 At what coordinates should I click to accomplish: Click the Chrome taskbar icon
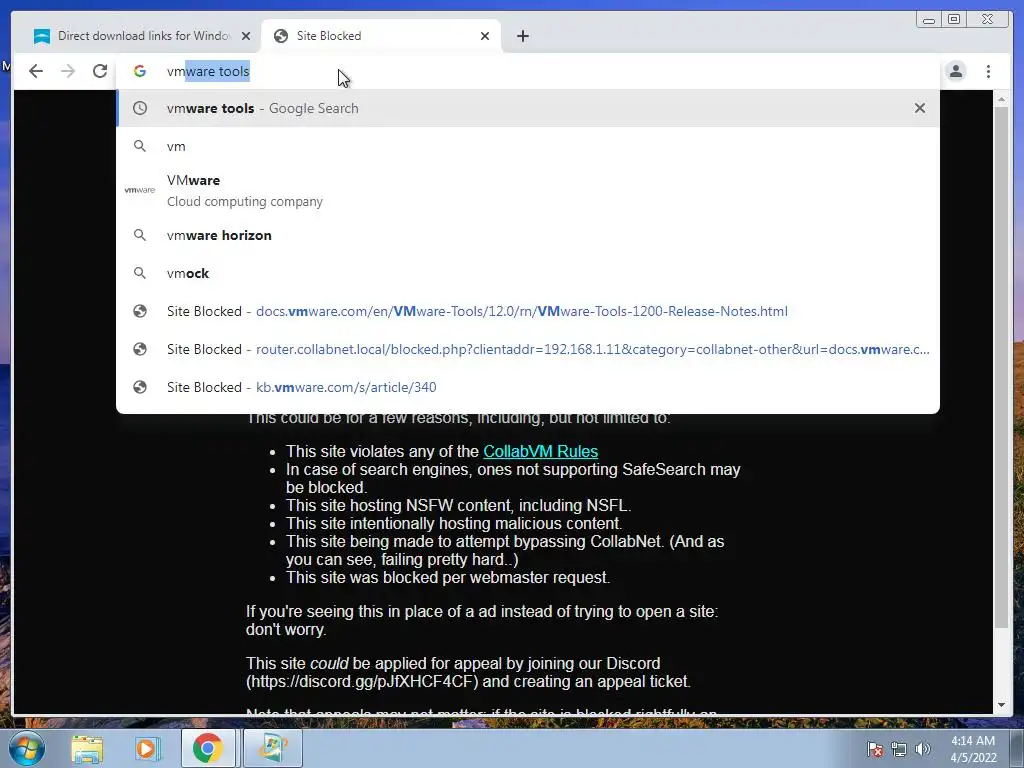207,748
